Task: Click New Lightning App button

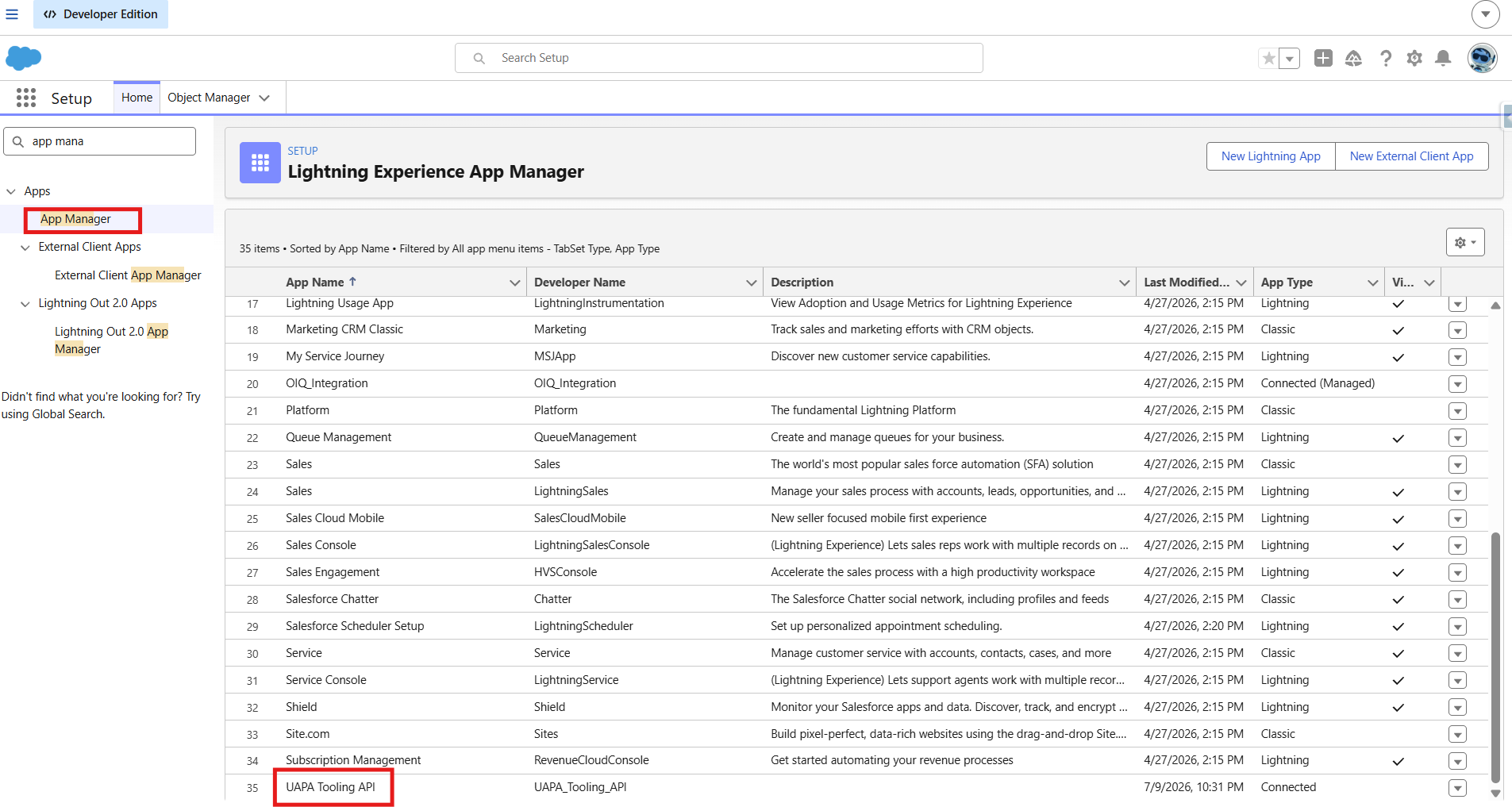Action: point(1271,156)
